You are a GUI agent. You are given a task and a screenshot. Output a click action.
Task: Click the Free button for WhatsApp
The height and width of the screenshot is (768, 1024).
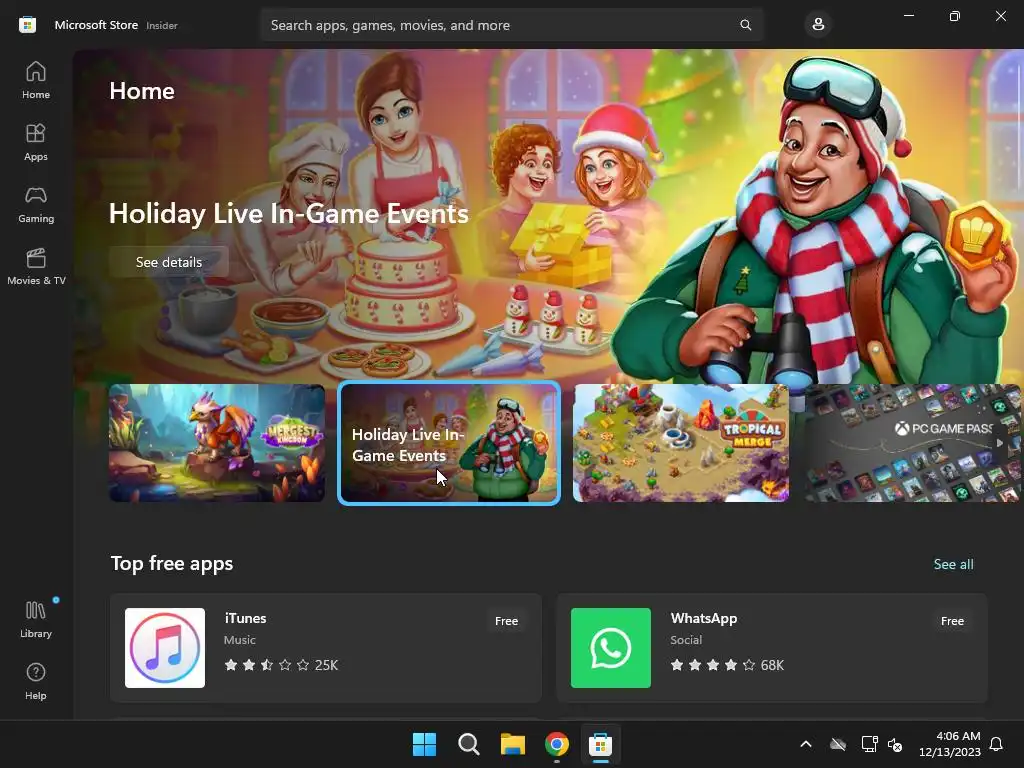point(952,621)
